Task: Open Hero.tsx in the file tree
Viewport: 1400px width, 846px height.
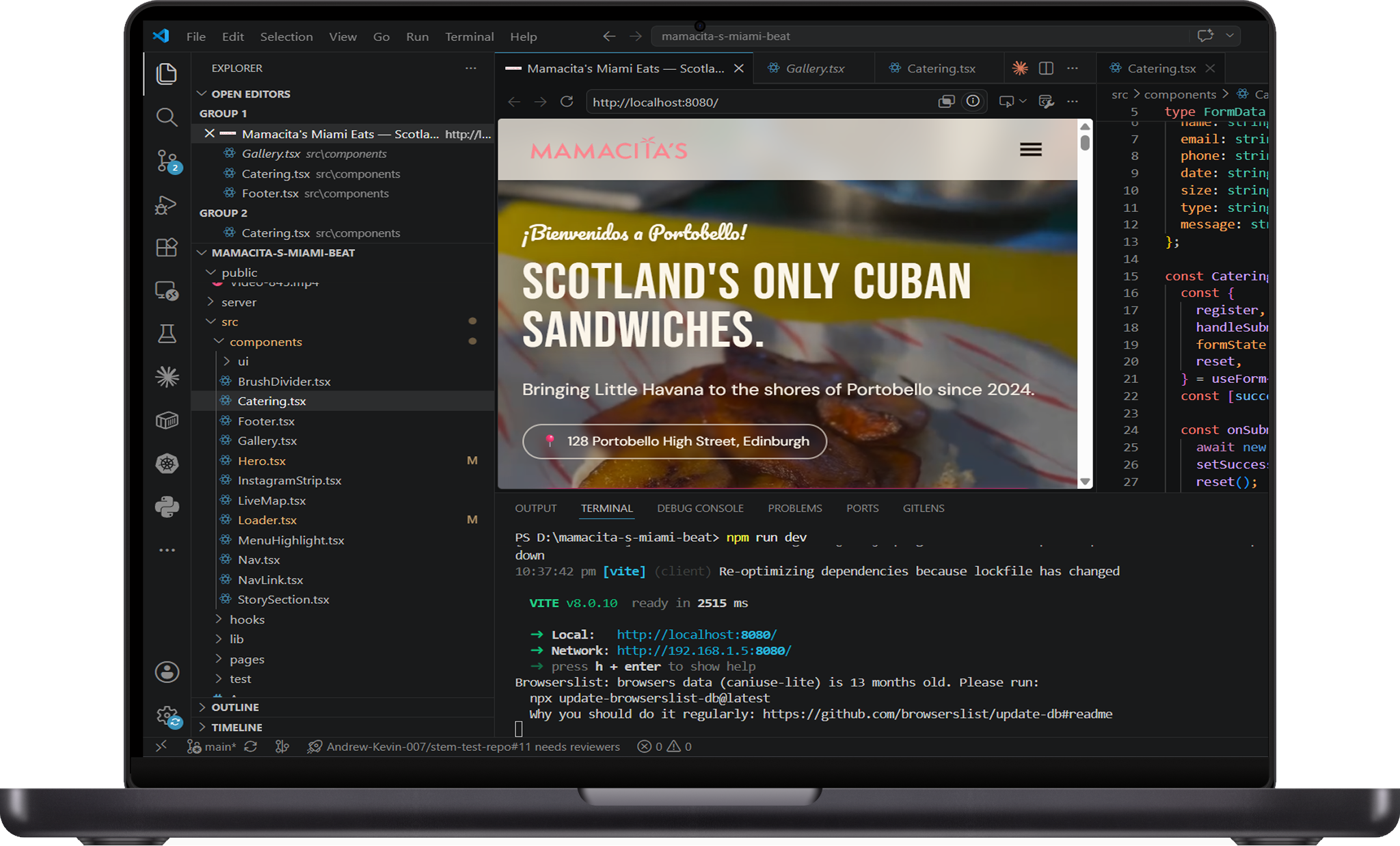Action: click(262, 461)
